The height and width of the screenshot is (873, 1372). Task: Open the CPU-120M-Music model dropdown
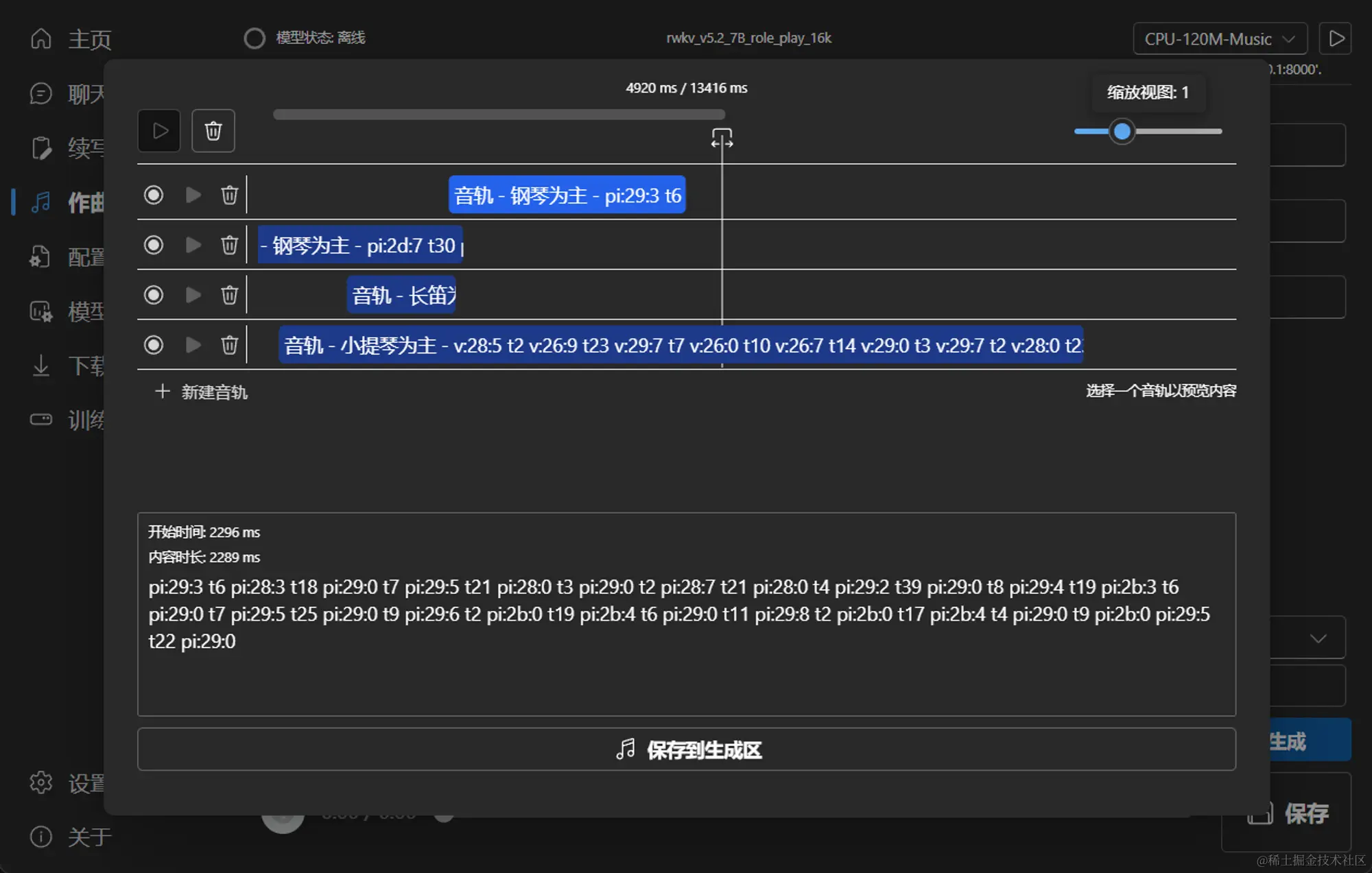pyautogui.click(x=1219, y=39)
